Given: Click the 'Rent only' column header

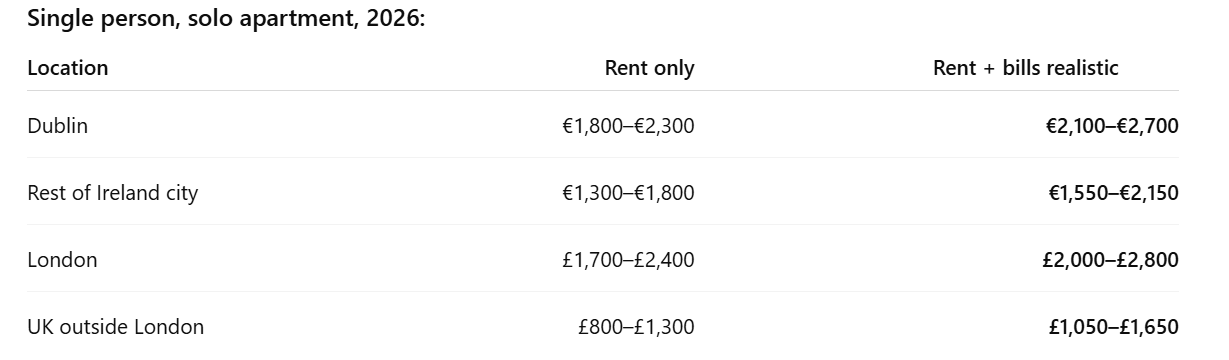Looking at the screenshot, I should [650, 68].
